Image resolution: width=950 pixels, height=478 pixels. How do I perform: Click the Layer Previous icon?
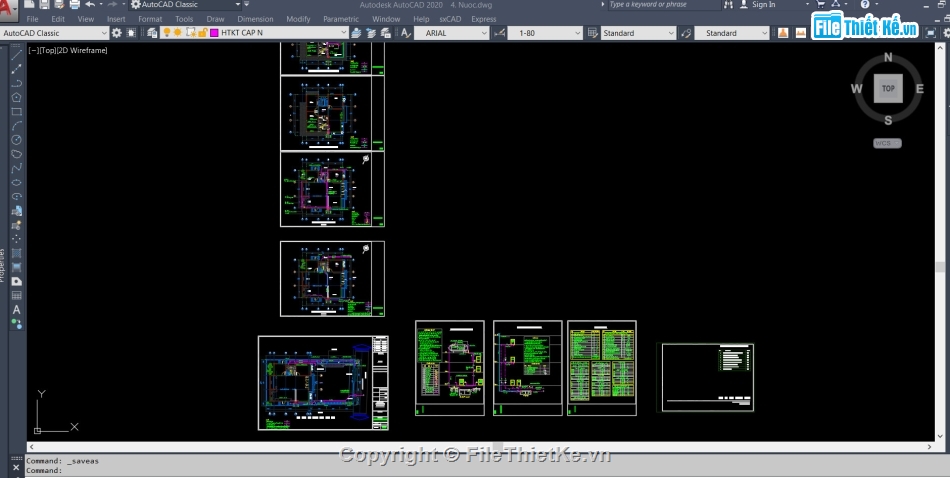coord(371,33)
